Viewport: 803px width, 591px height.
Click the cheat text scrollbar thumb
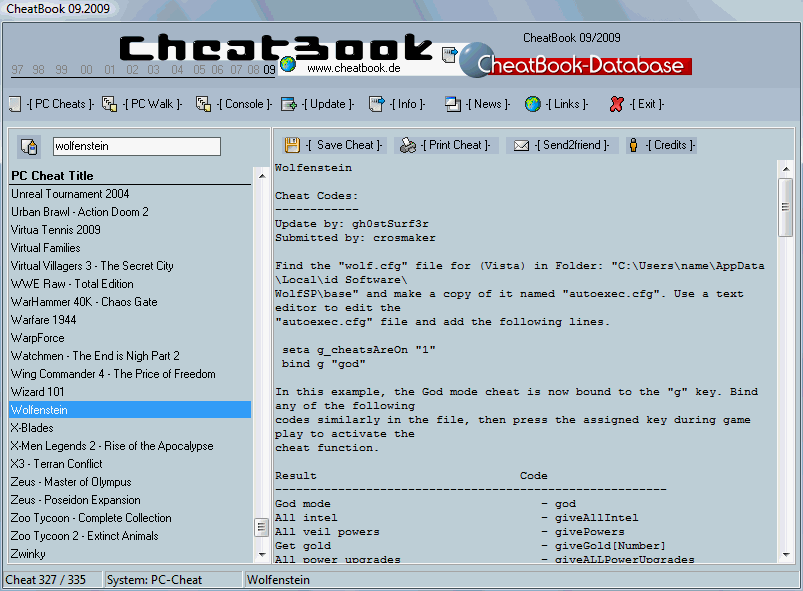pyautogui.click(x=786, y=207)
